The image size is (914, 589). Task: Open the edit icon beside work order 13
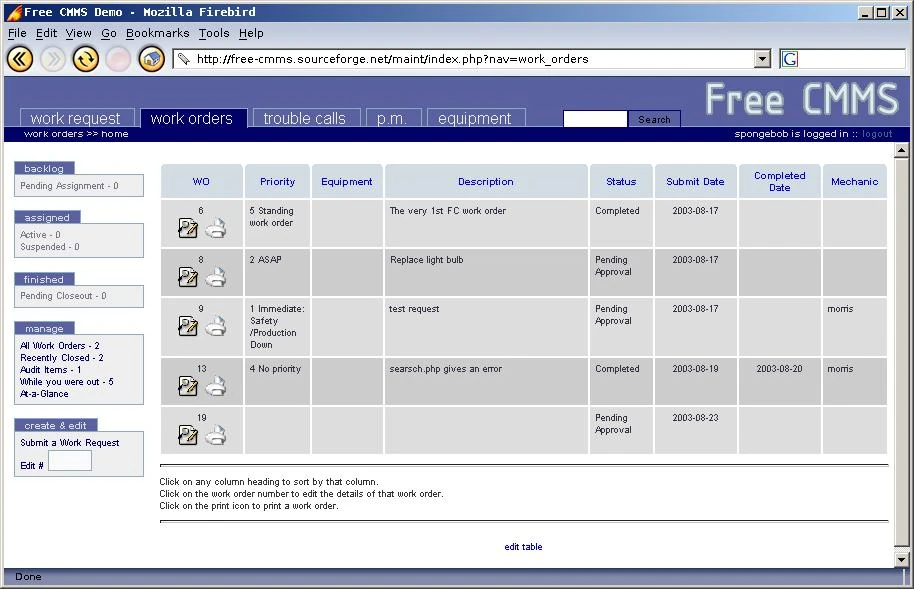(188, 386)
